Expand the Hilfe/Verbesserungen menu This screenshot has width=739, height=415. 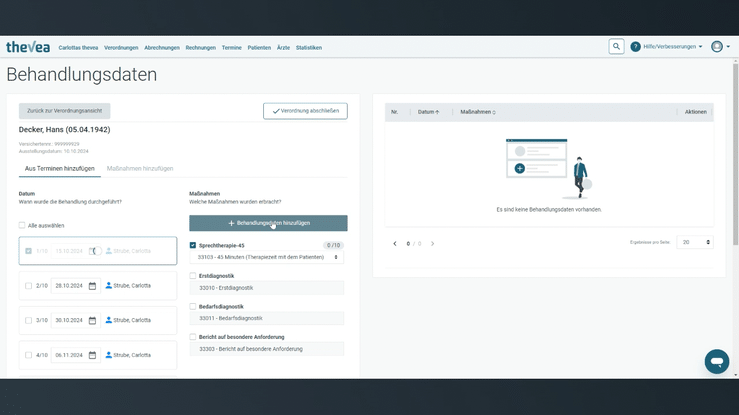click(666, 47)
